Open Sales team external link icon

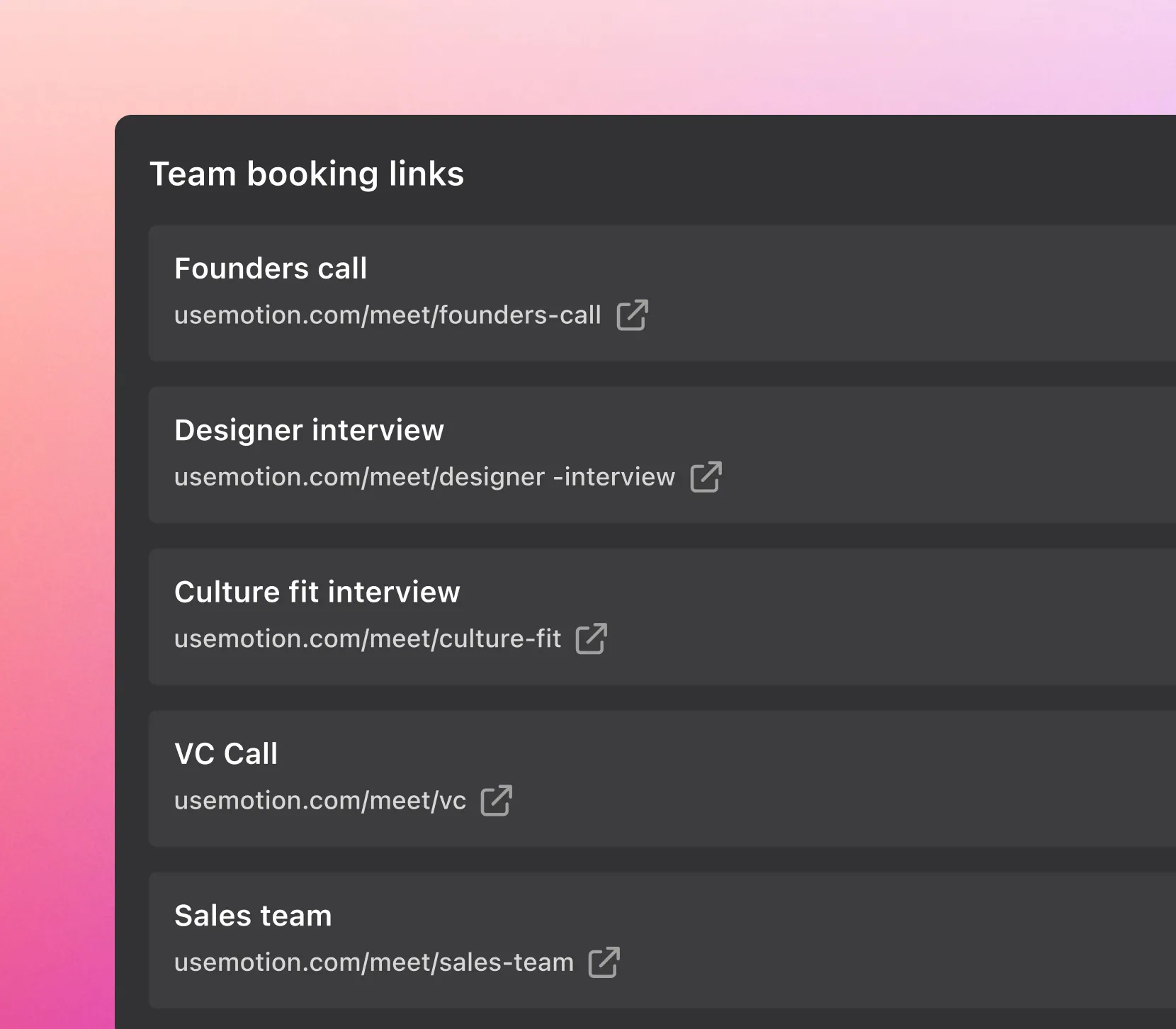point(604,962)
